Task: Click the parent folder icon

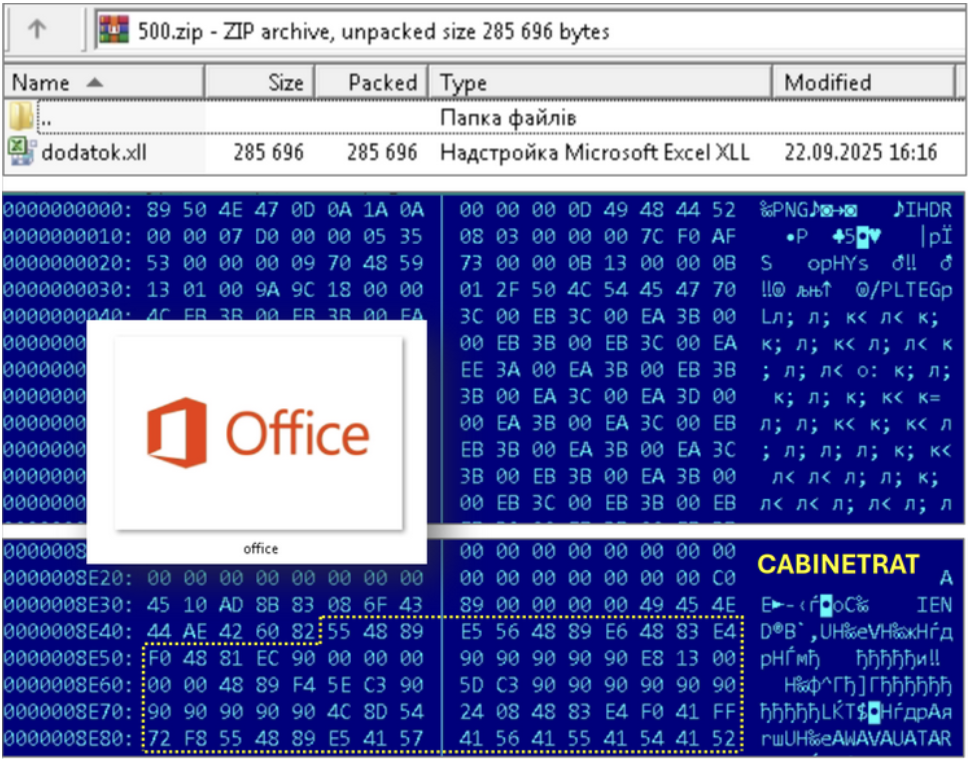Action: pyautogui.click(x=21, y=118)
